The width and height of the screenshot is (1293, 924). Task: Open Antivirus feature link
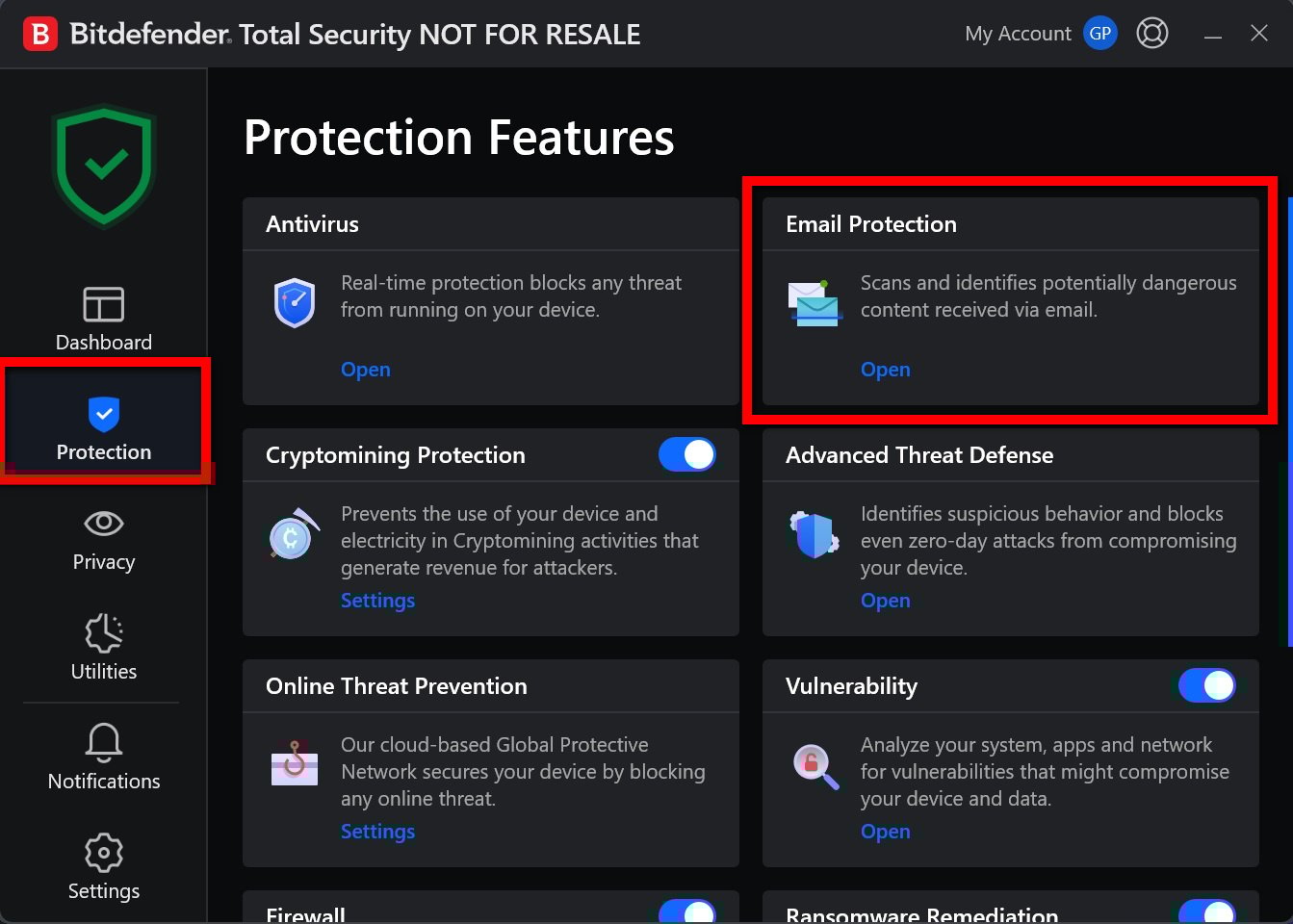click(x=365, y=370)
